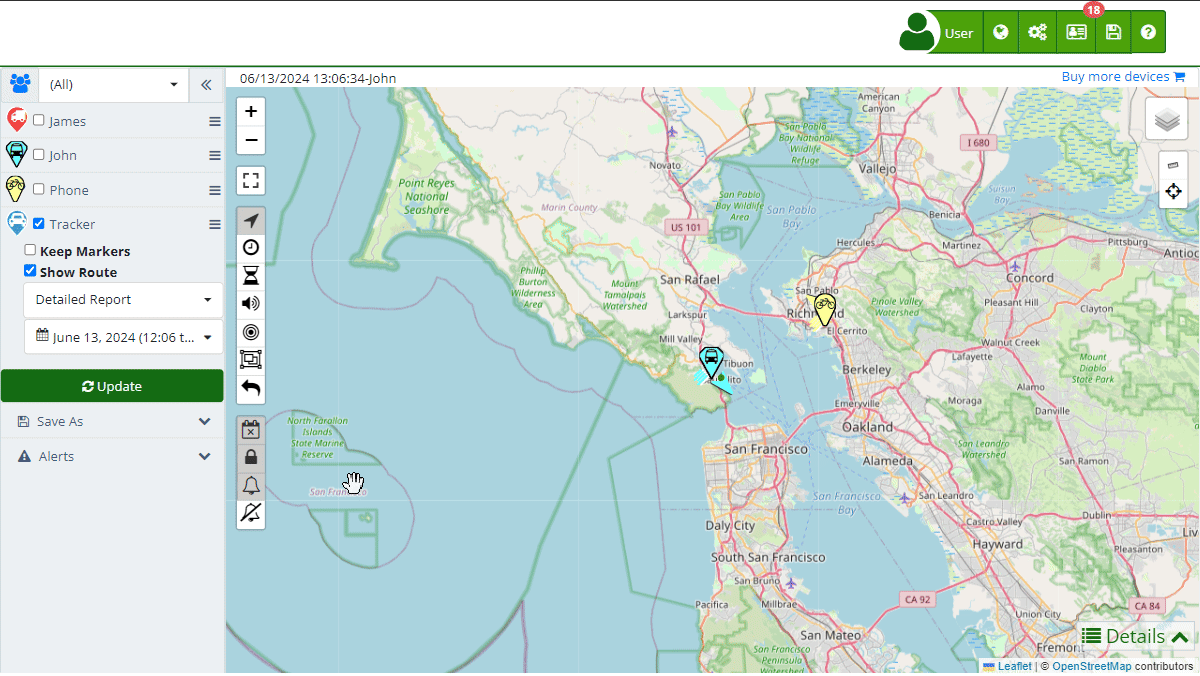The height and width of the screenshot is (676, 1200).
Task: Open the (All) group filter dropdown
Action: pyautogui.click(x=113, y=85)
